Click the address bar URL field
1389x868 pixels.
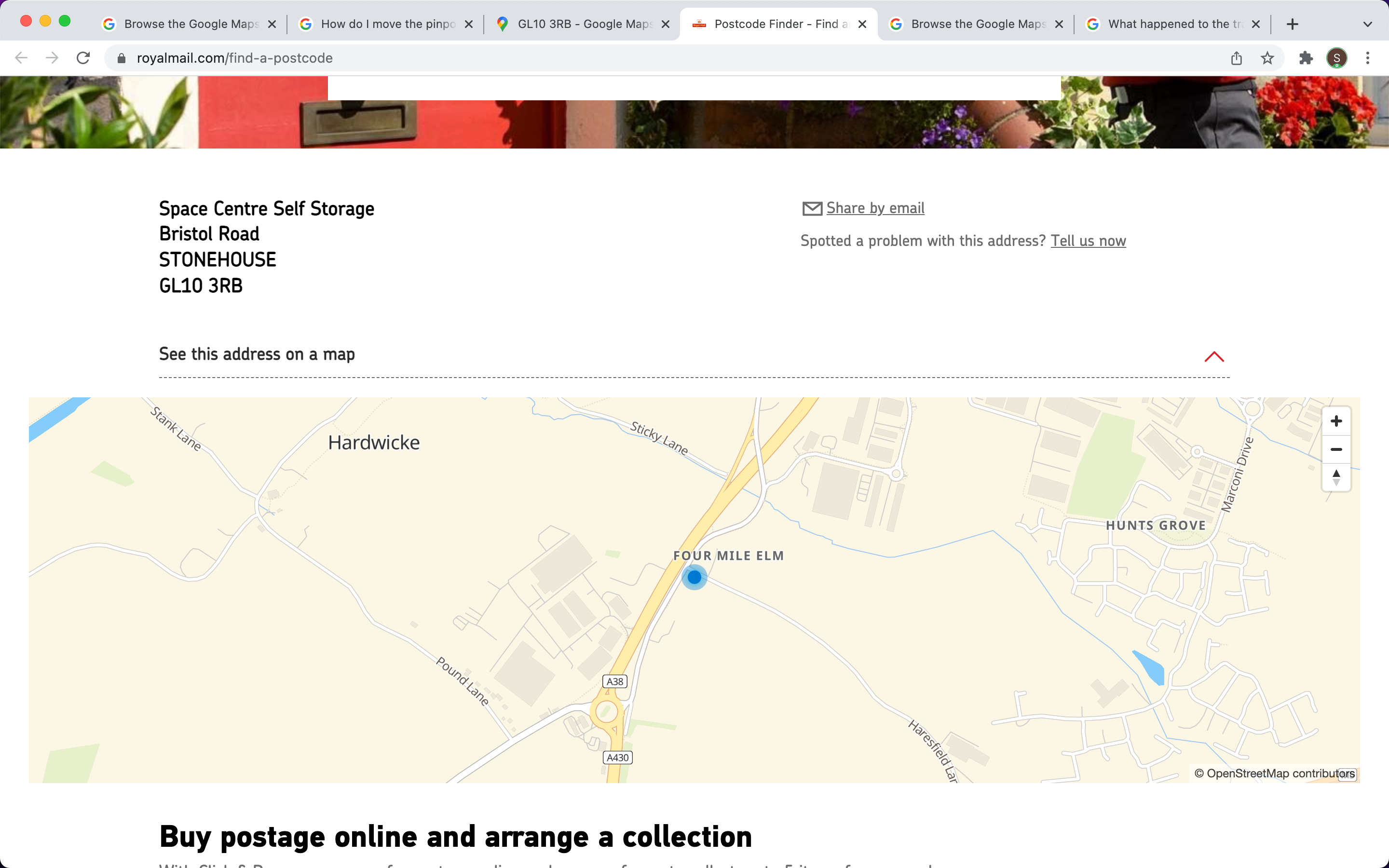pos(631,58)
